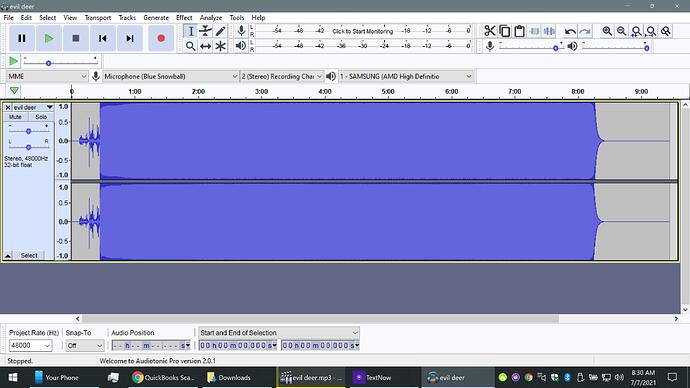Fit selection to width zoom icon
The height and width of the screenshot is (388, 690).
636,31
